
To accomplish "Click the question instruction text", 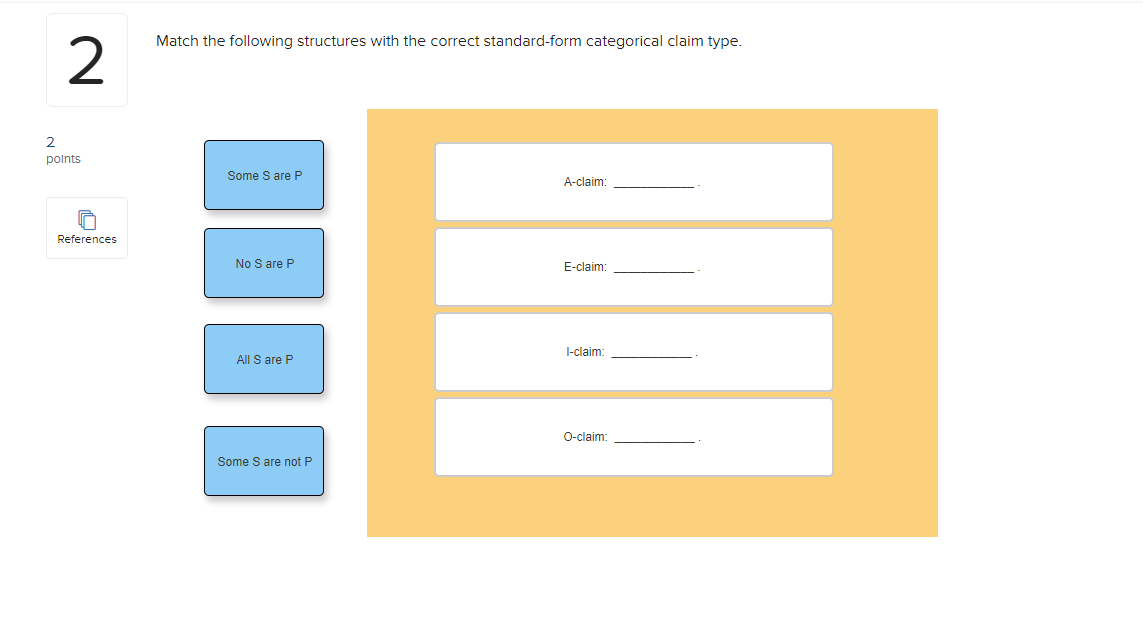I will [449, 41].
